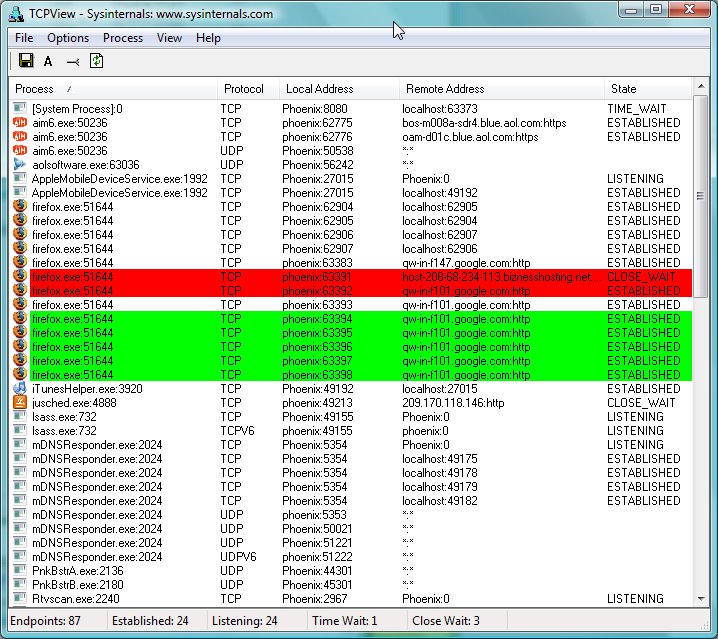Click Rtvscan.exe process icon
Viewport: 718px width, 639px height.
click(20, 598)
